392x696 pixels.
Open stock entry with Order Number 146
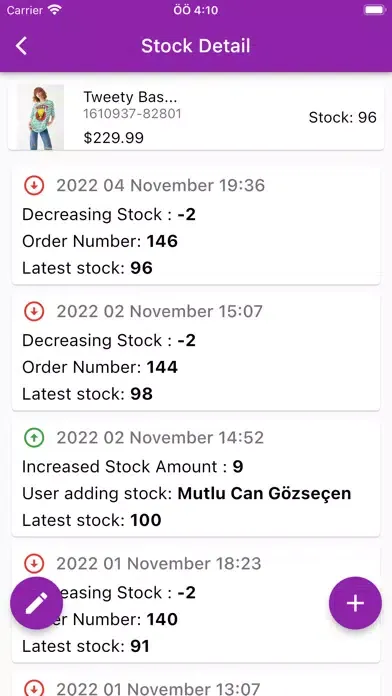(196, 226)
